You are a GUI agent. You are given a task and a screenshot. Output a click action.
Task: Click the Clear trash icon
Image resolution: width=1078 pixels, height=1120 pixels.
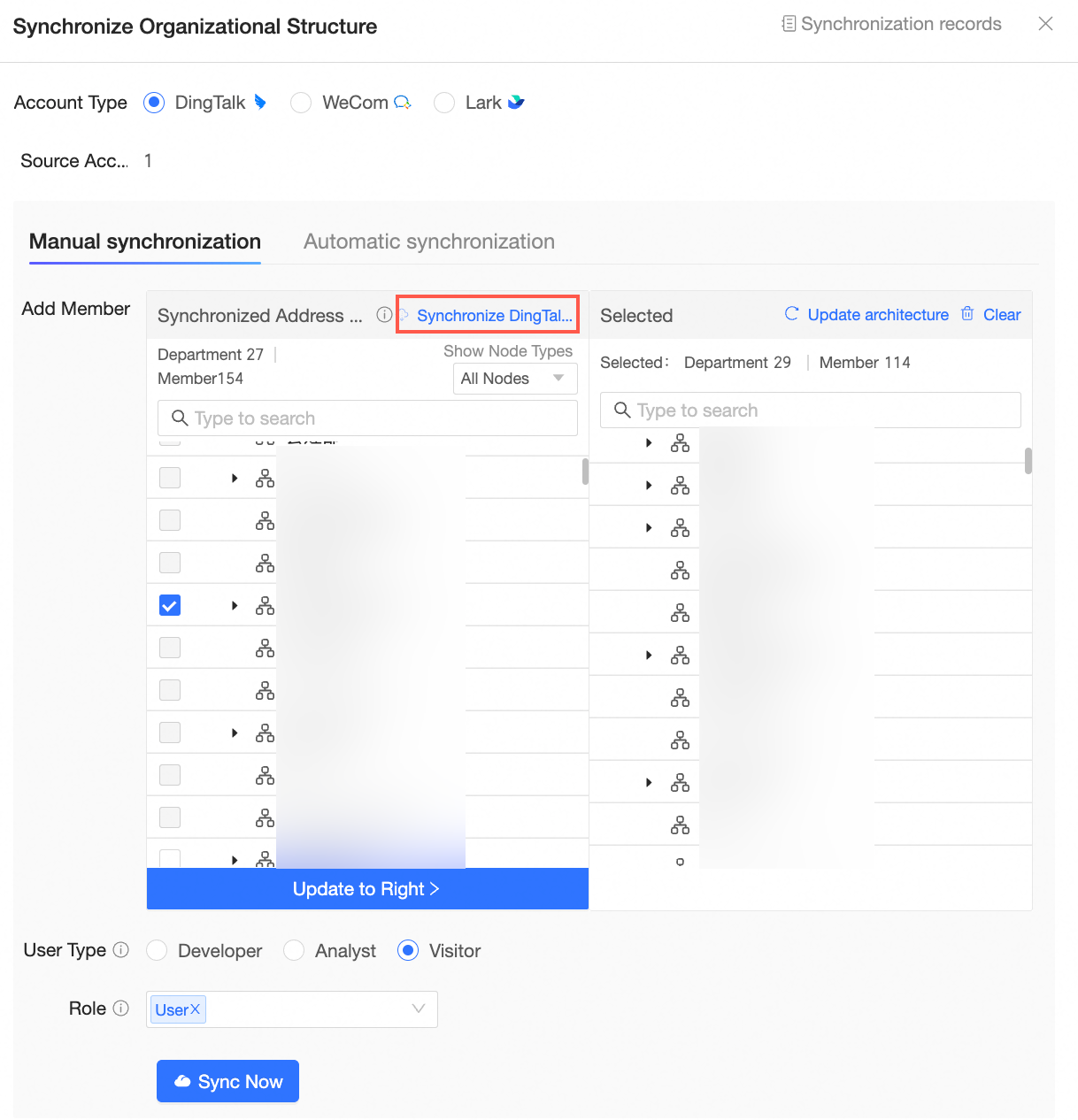967,314
